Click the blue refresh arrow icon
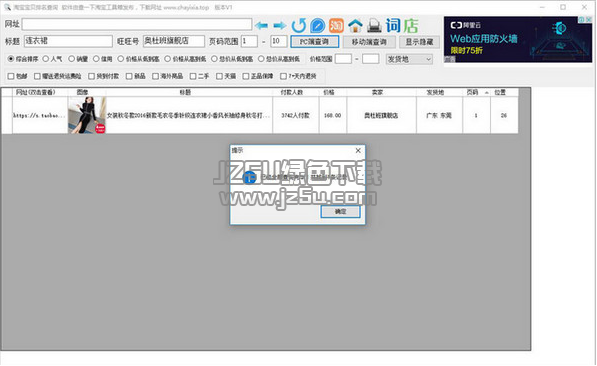Screen dimensions: 597x366 (299, 26)
